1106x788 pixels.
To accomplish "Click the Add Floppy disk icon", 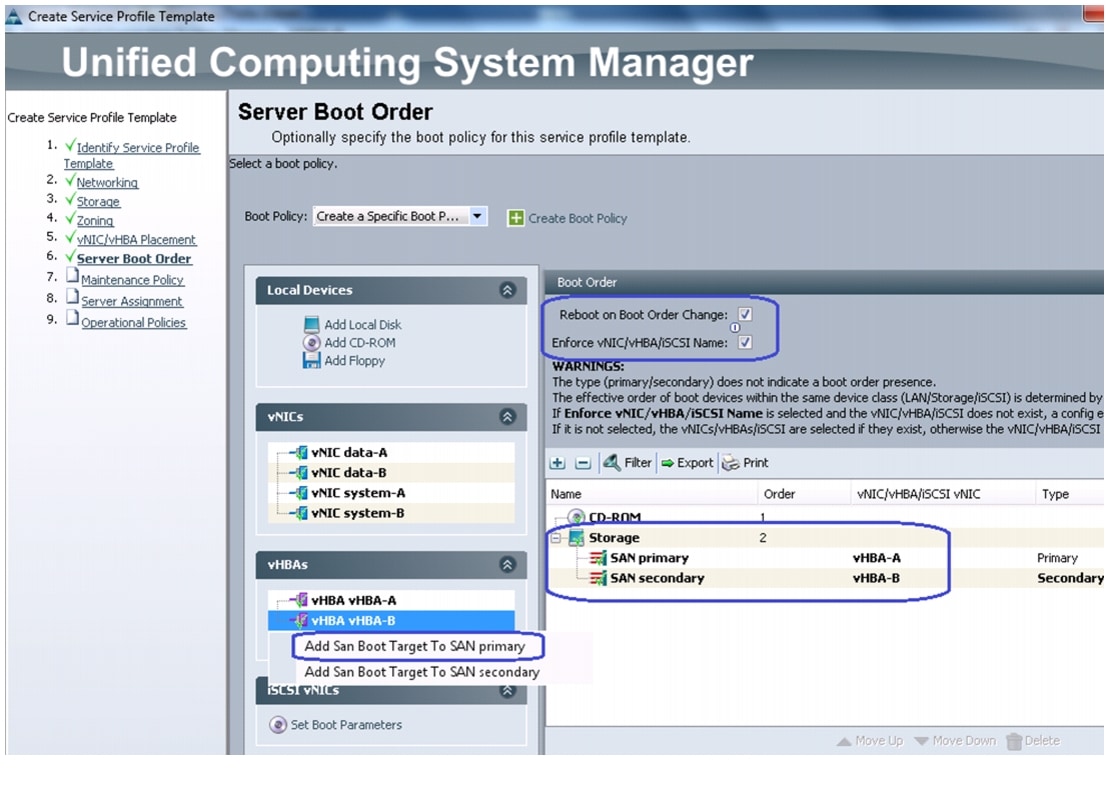I will [311, 360].
